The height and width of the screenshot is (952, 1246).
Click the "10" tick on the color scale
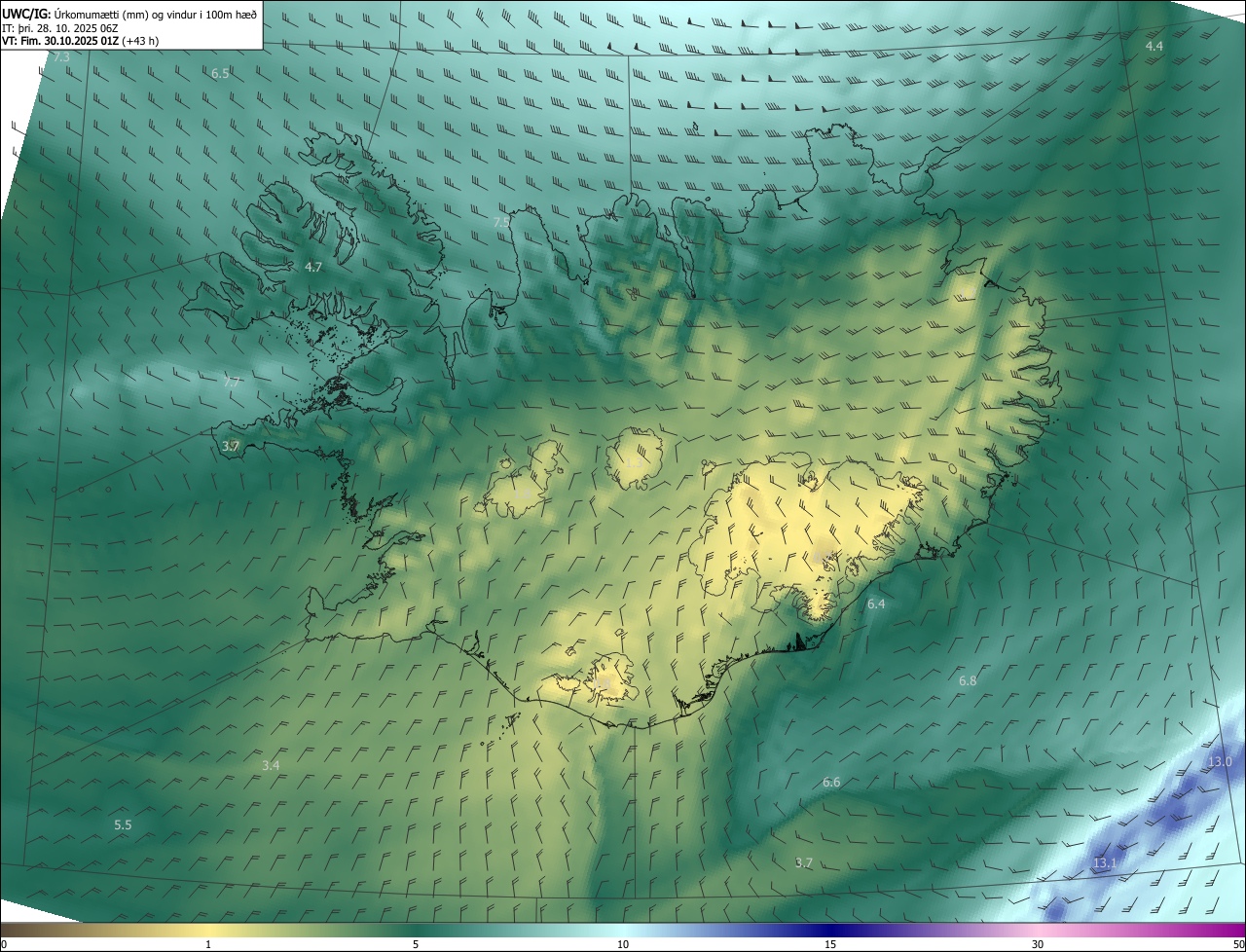[623, 945]
